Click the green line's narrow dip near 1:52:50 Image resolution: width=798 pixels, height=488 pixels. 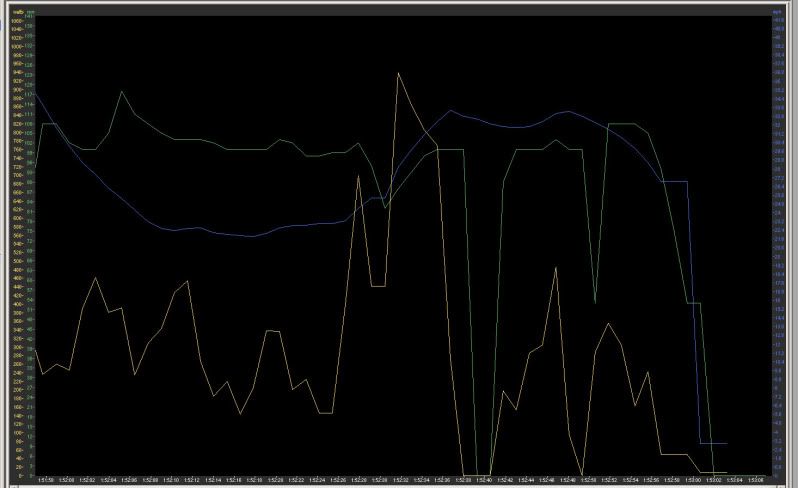coord(596,301)
